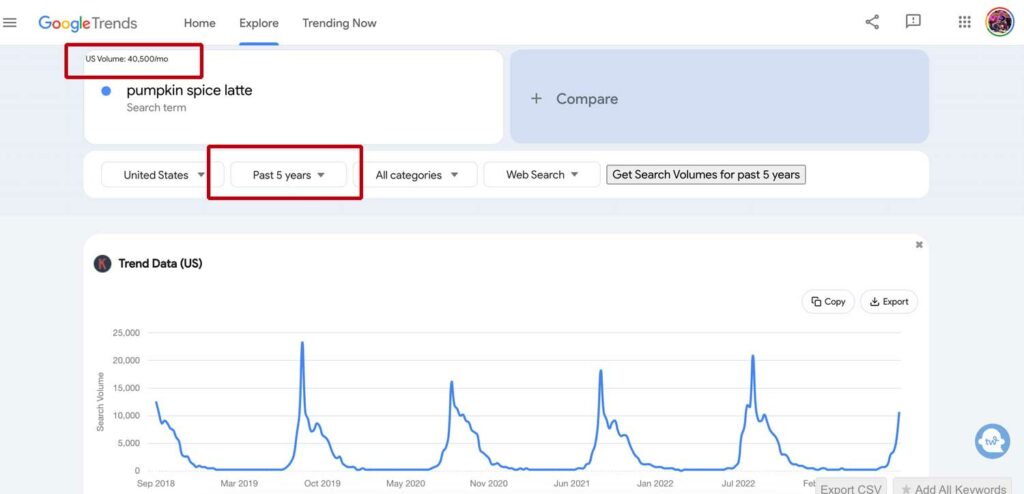Go to the Home tab
The height and width of the screenshot is (494, 1024).
pos(200,23)
